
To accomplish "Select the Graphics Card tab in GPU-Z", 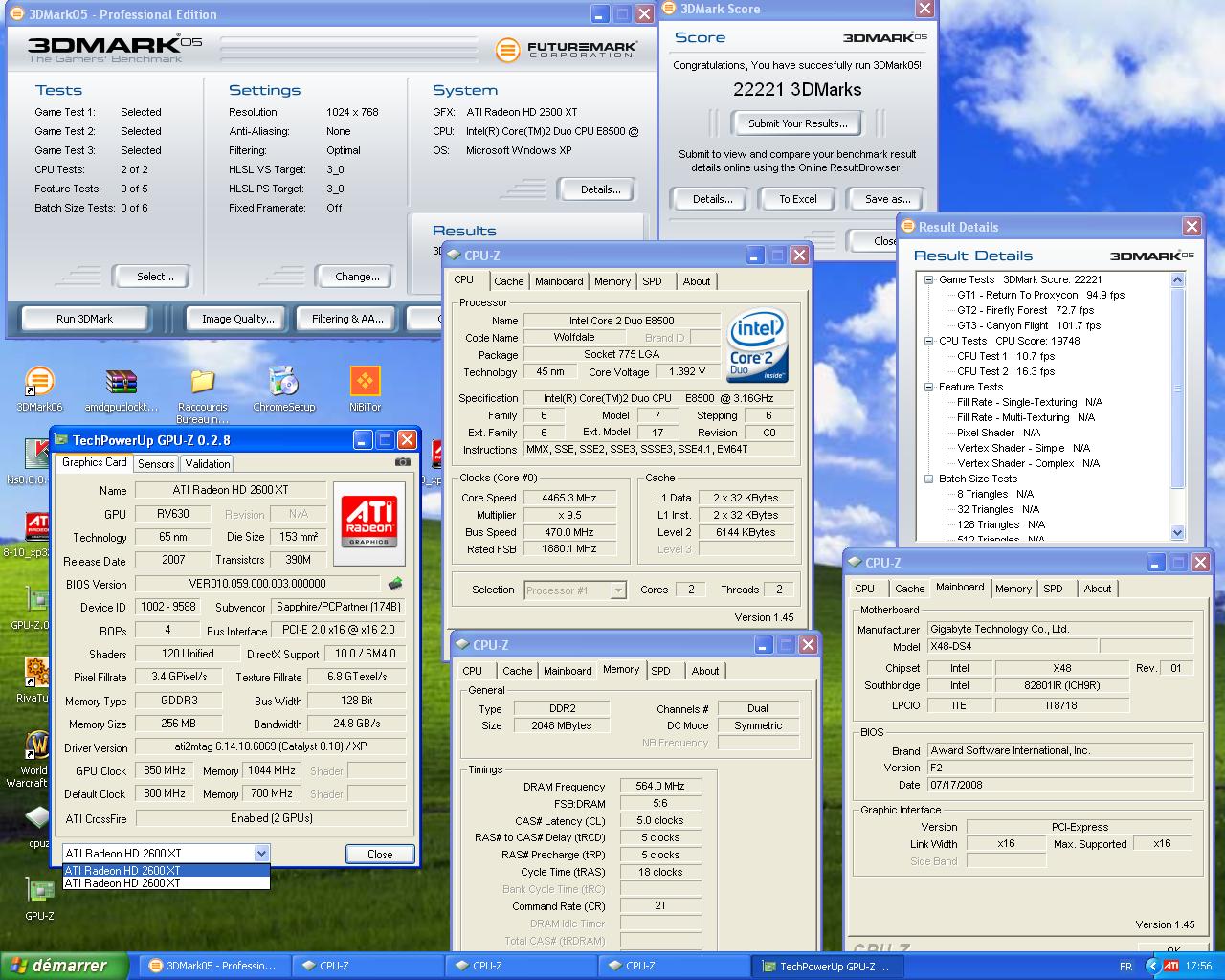I will tap(94, 462).
